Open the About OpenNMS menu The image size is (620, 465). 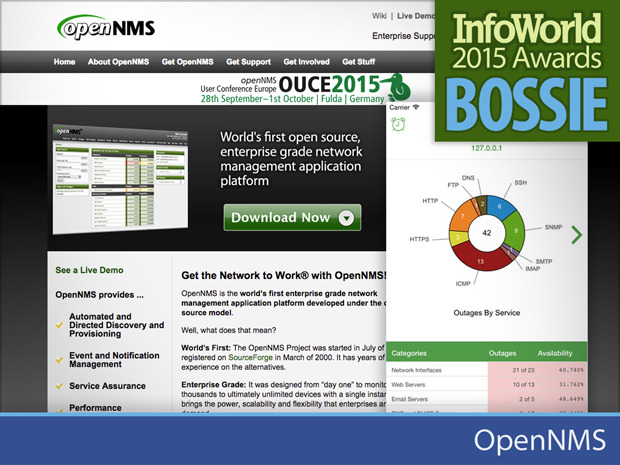[x=118, y=62]
